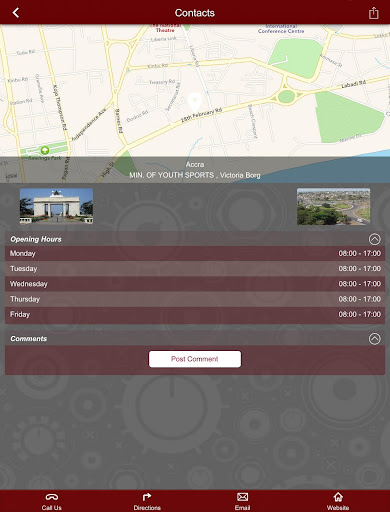
Task: Collapse the Comments section chevron
Action: [x=374, y=339]
